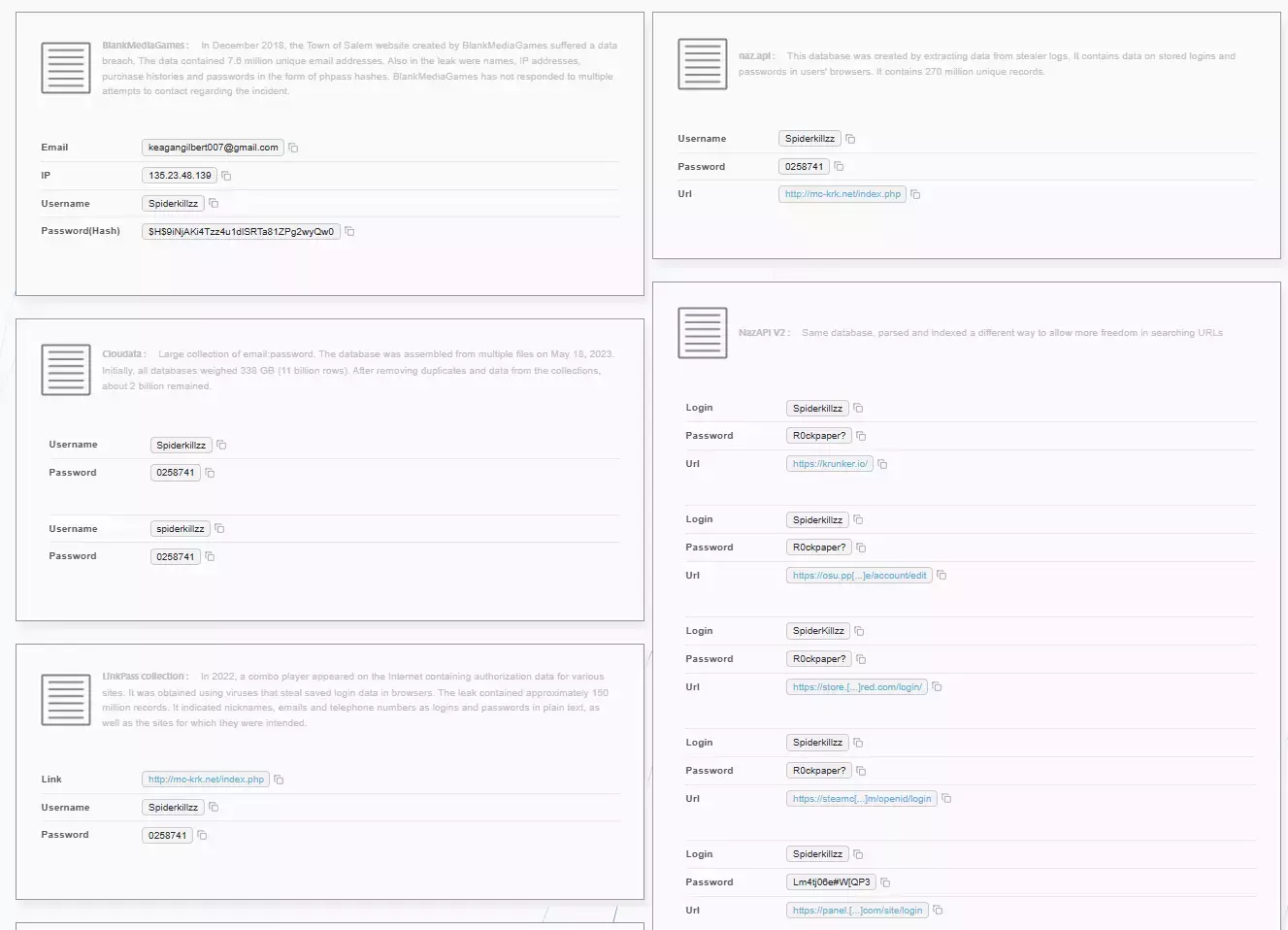The width and height of the screenshot is (1288, 930).
Task: Copy the LinkPass collection username
Action: [x=214, y=808]
